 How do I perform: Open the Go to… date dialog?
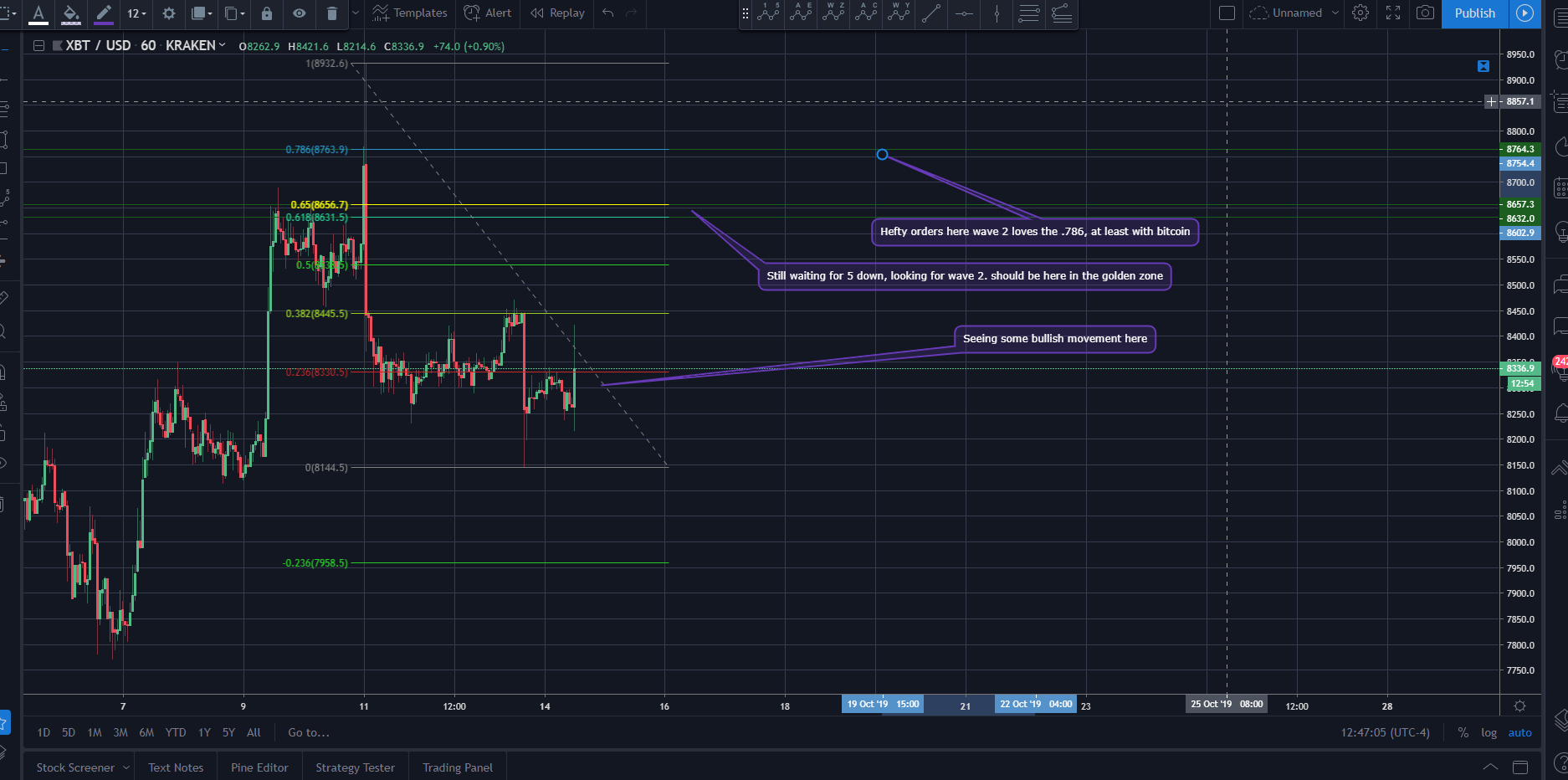coord(309,733)
